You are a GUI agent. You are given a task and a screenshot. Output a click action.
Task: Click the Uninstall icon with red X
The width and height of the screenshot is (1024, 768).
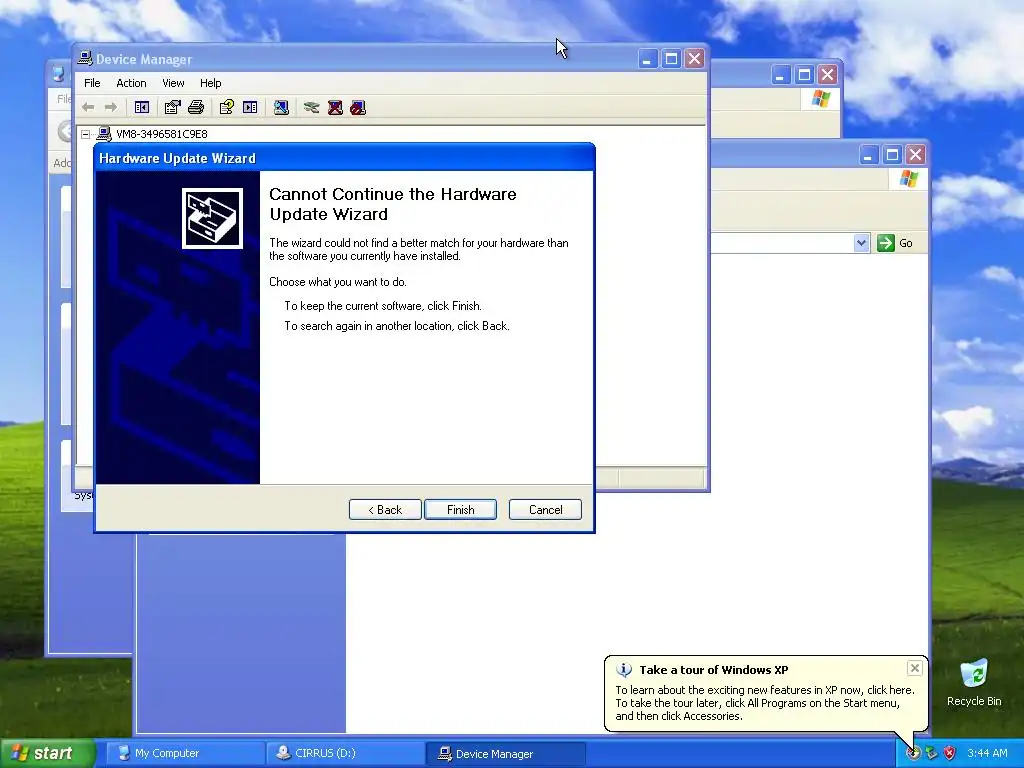[x=335, y=107]
